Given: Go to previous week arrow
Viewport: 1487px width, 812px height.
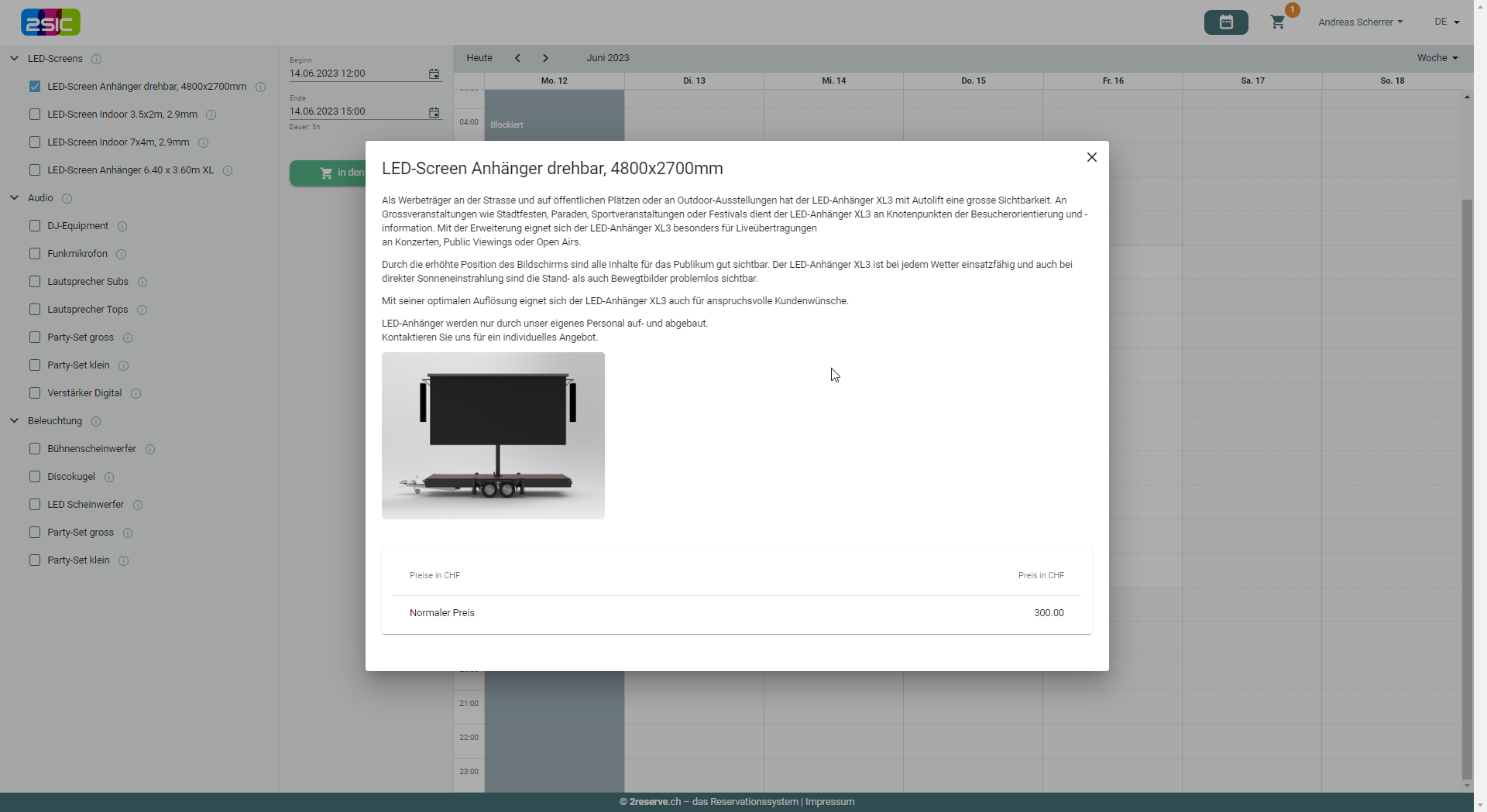Looking at the screenshot, I should 517,58.
